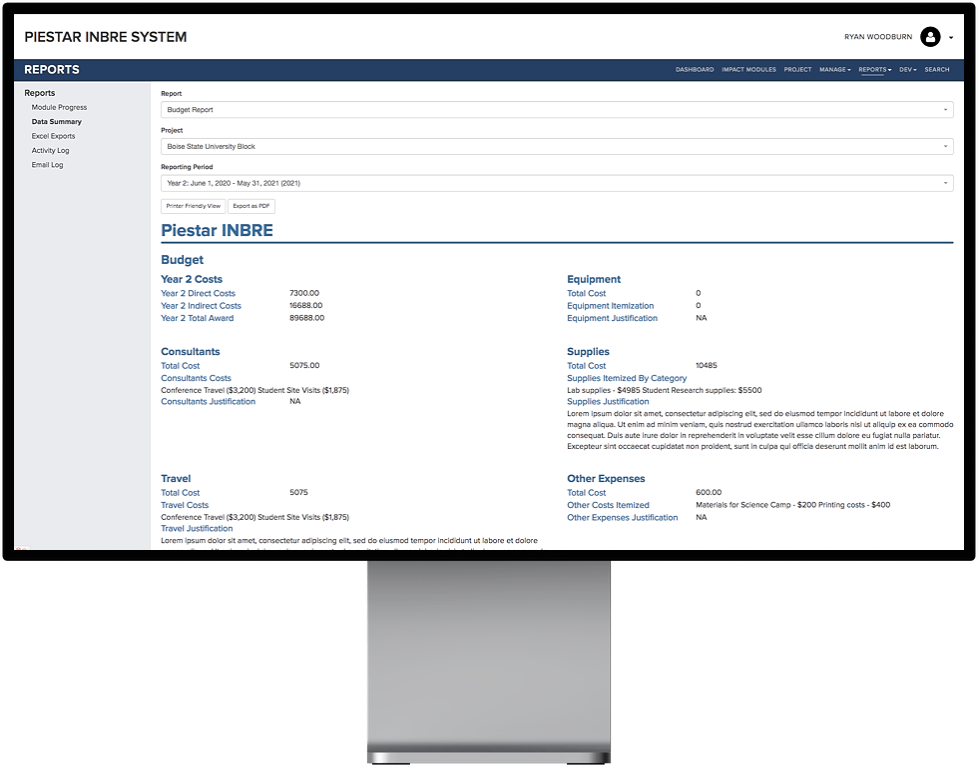Select Data Summary in the sidebar
Screen dimensions: 978x768
57,122
